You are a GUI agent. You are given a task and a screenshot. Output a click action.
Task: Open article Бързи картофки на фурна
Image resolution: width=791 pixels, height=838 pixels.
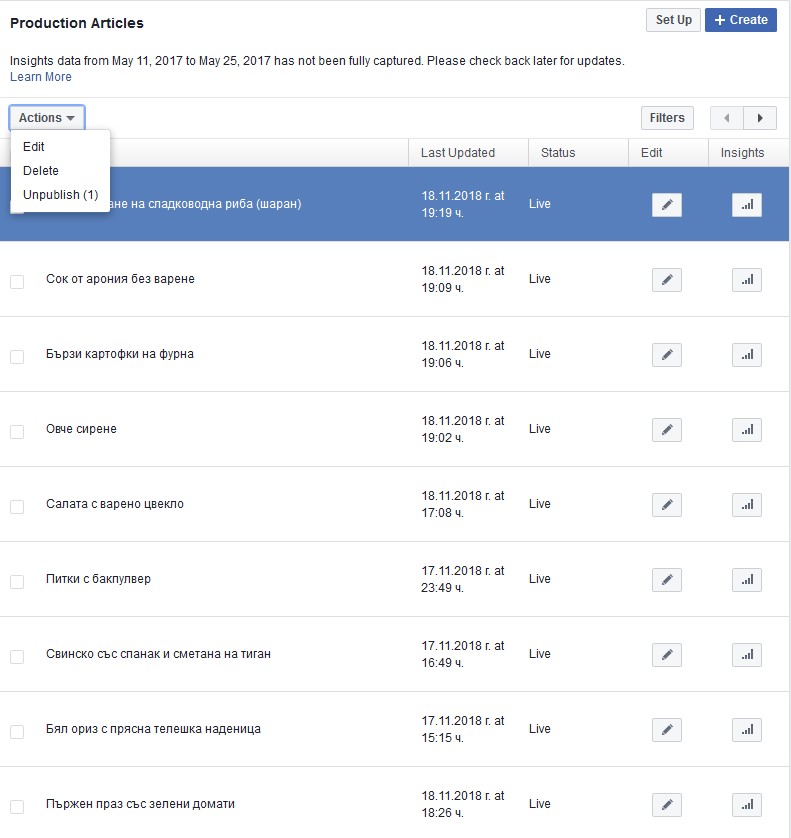120,354
